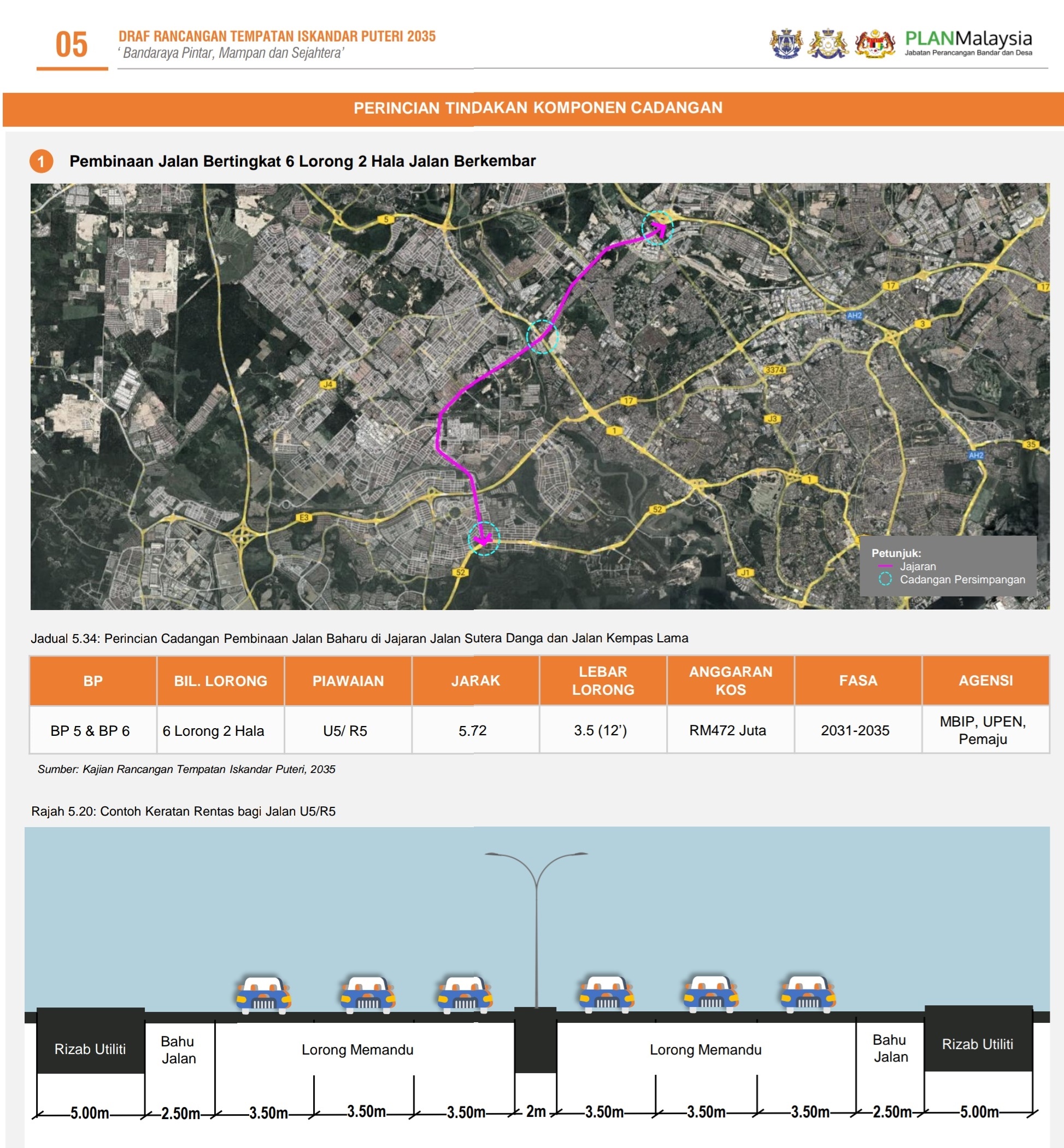Image resolution: width=1064 pixels, height=1148 pixels.
Task: Click the cyan circle at northern junction
Action: click(656, 228)
